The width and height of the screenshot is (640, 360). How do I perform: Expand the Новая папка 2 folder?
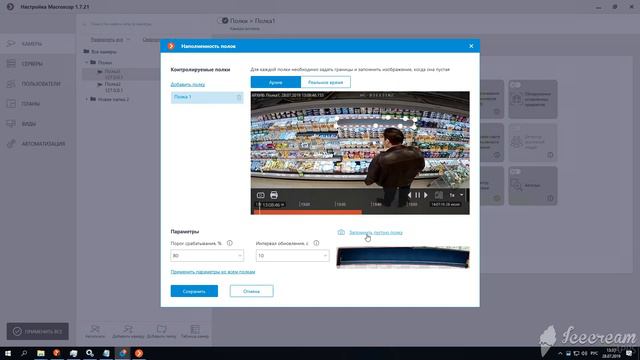87,99
